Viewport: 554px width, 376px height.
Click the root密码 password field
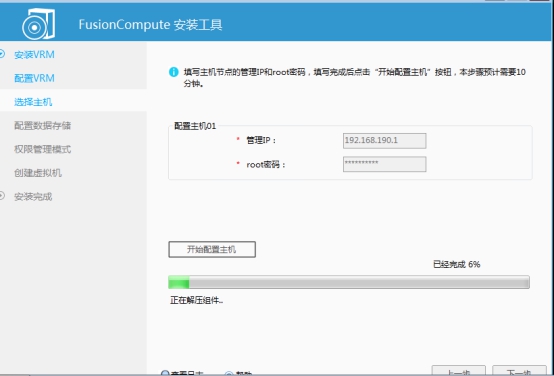coord(384,164)
